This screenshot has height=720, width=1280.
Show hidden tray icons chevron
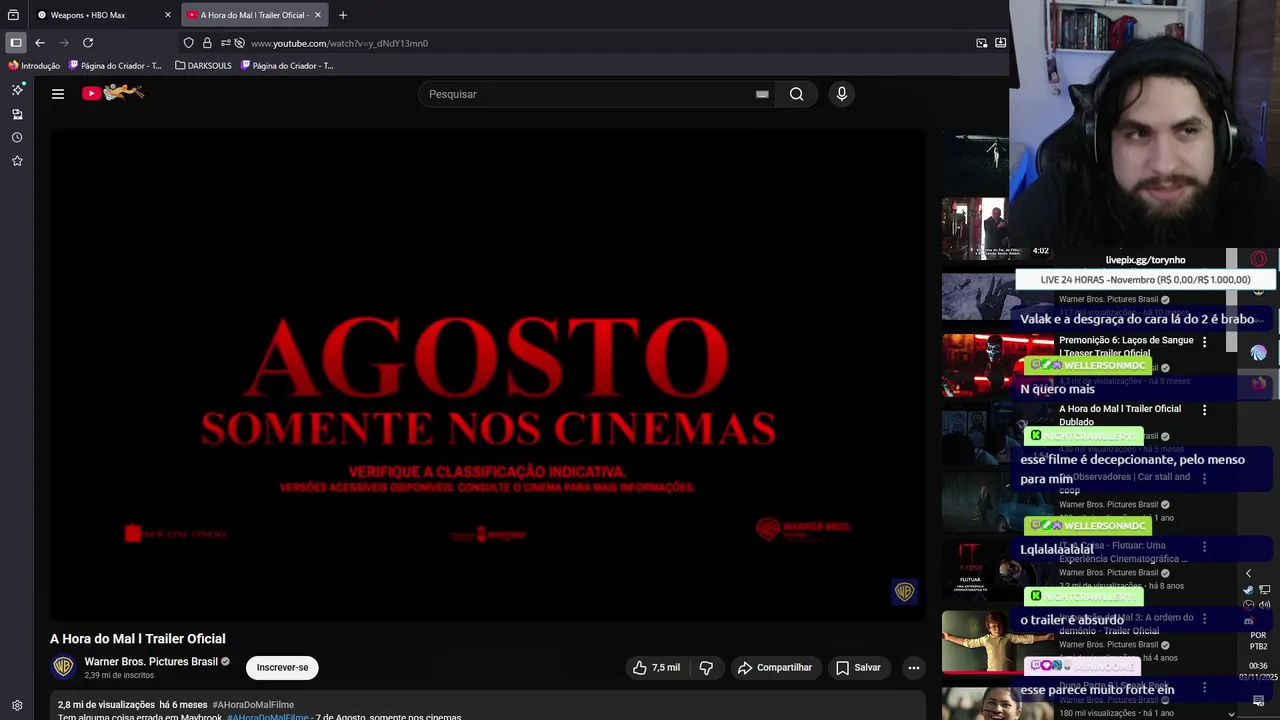[1248, 573]
